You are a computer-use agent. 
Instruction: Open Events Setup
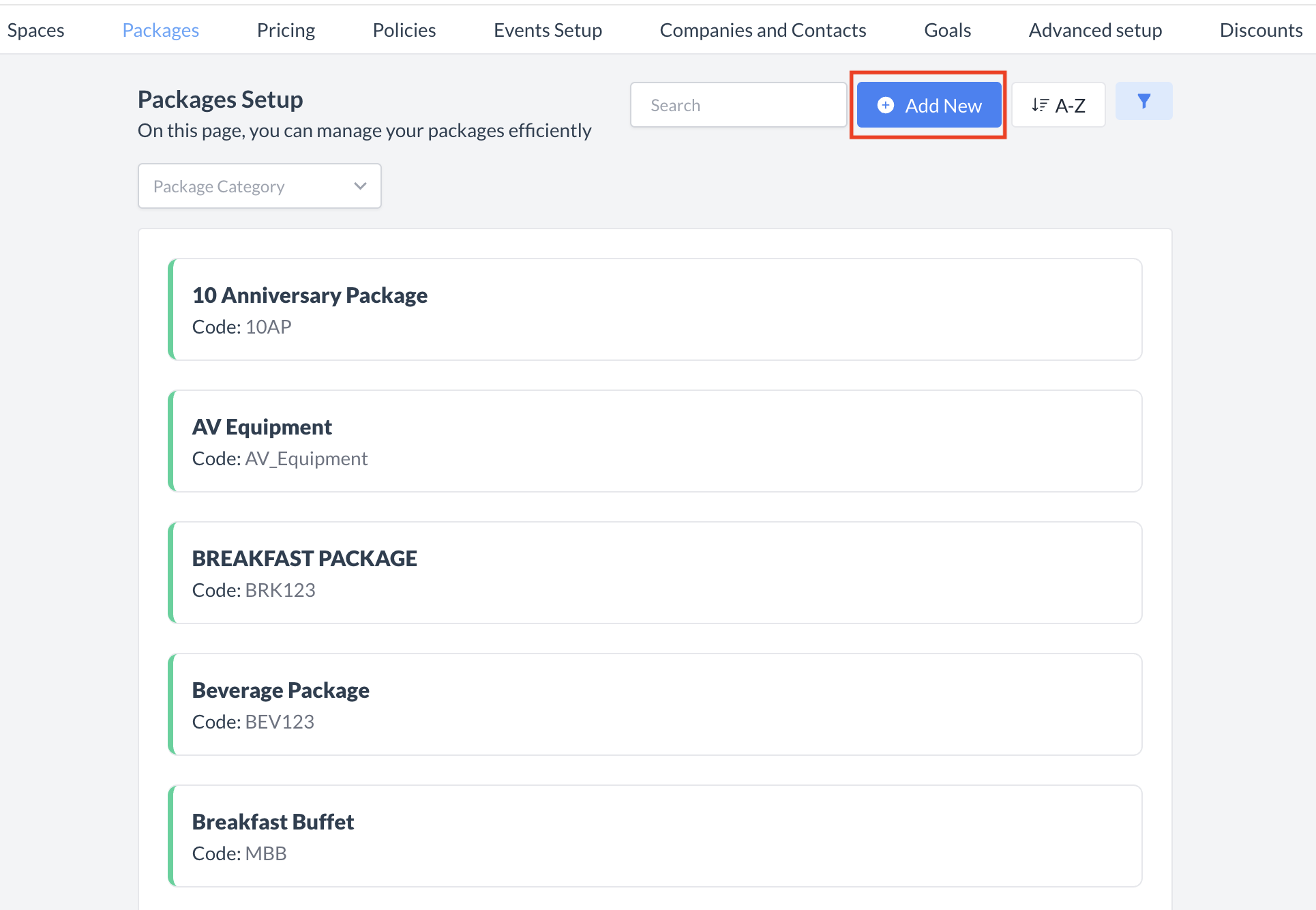(x=548, y=29)
